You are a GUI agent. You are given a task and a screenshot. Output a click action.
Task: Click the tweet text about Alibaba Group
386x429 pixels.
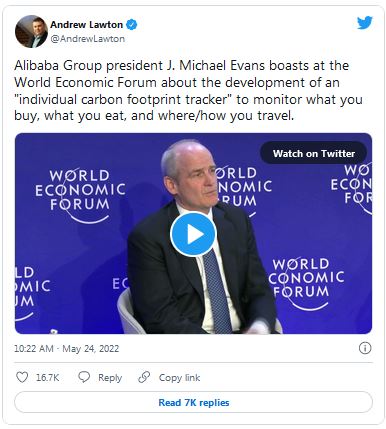click(x=188, y=91)
